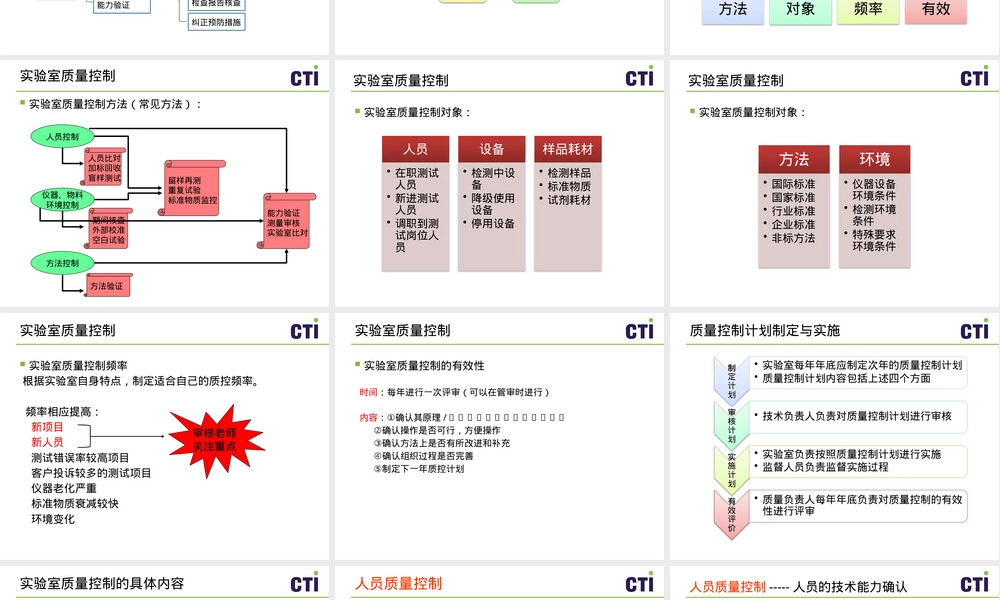
Task: Click the text 降级使用设备
Action: [493, 204]
